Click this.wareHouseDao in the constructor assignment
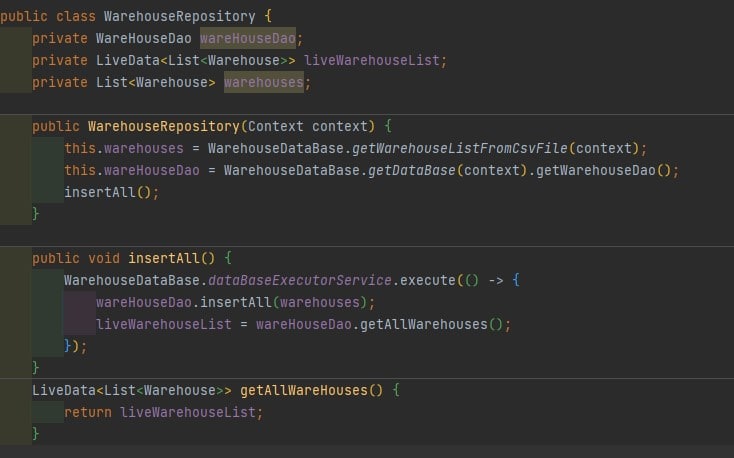 132,170
